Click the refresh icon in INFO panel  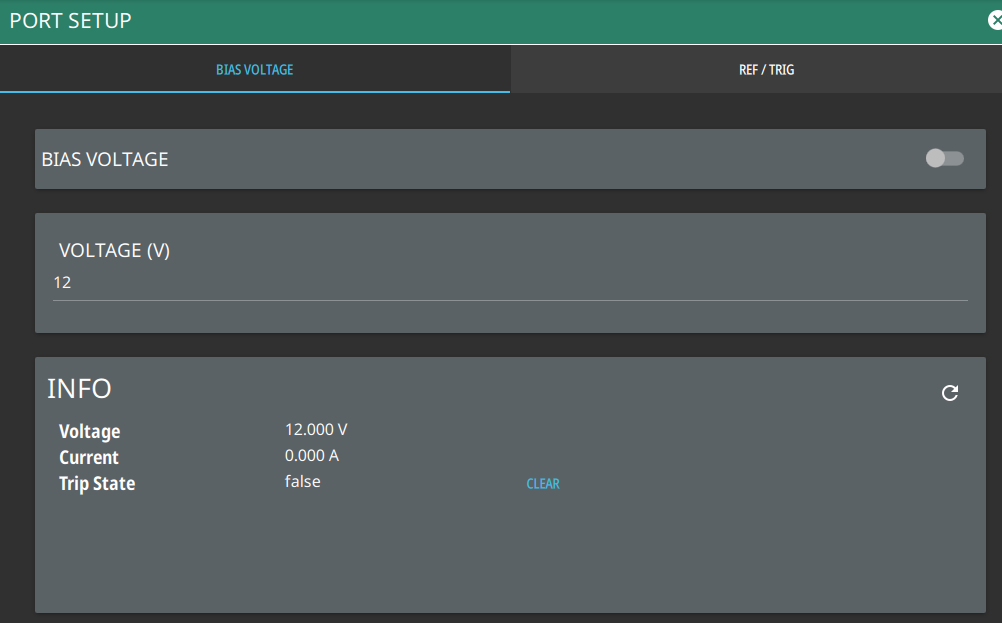click(950, 393)
